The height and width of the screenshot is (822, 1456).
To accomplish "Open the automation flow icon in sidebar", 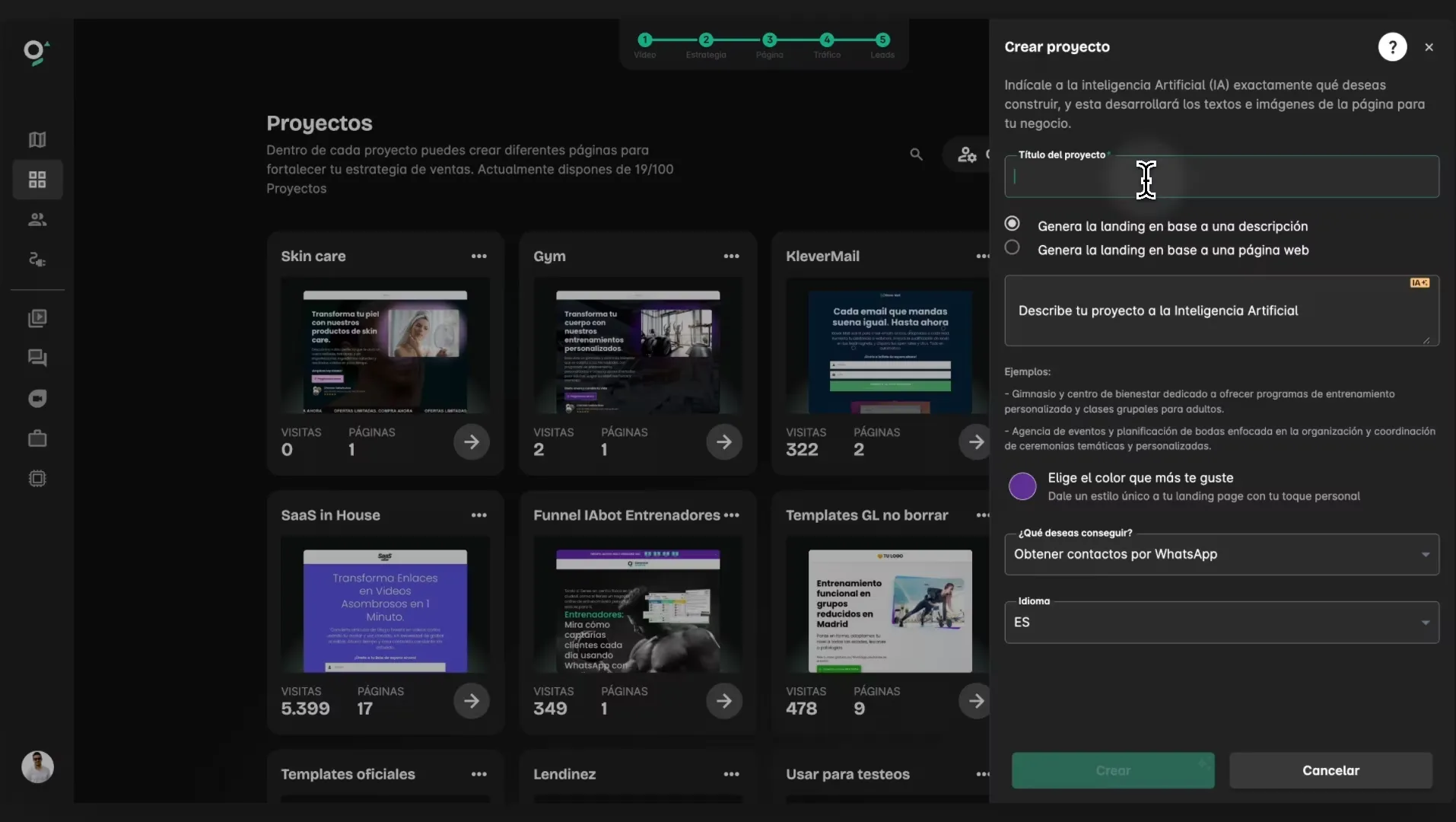I will tap(37, 260).
